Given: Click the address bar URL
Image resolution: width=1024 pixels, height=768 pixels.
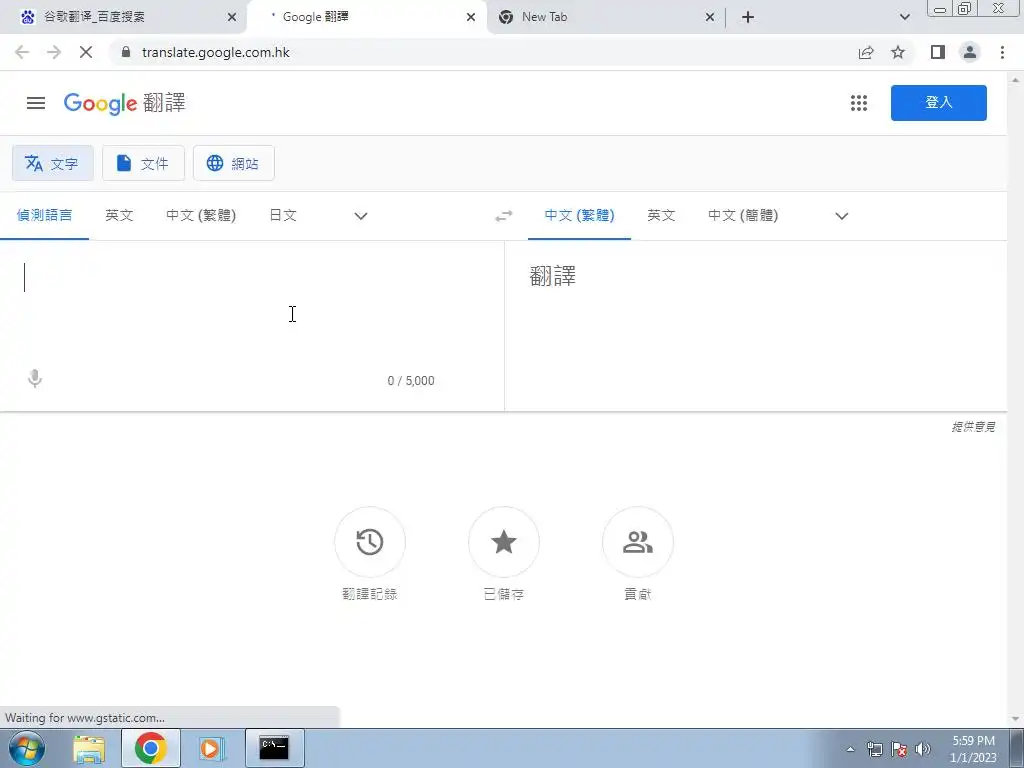Looking at the screenshot, I should click(216, 52).
